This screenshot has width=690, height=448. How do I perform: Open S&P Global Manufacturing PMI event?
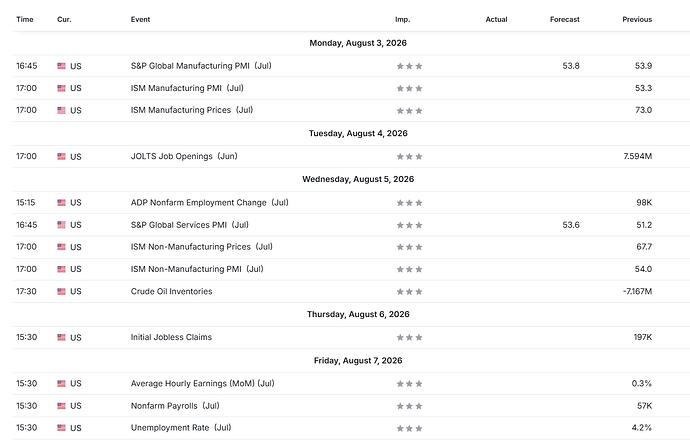[x=201, y=66]
